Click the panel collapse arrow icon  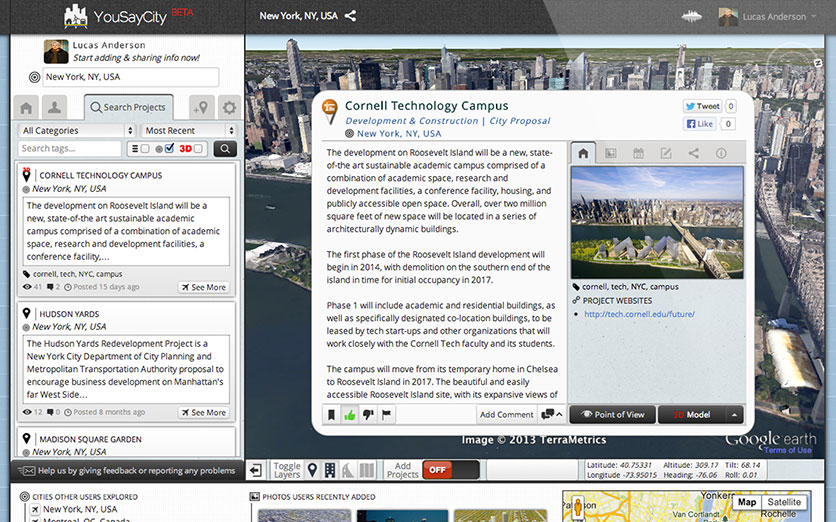pos(255,470)
